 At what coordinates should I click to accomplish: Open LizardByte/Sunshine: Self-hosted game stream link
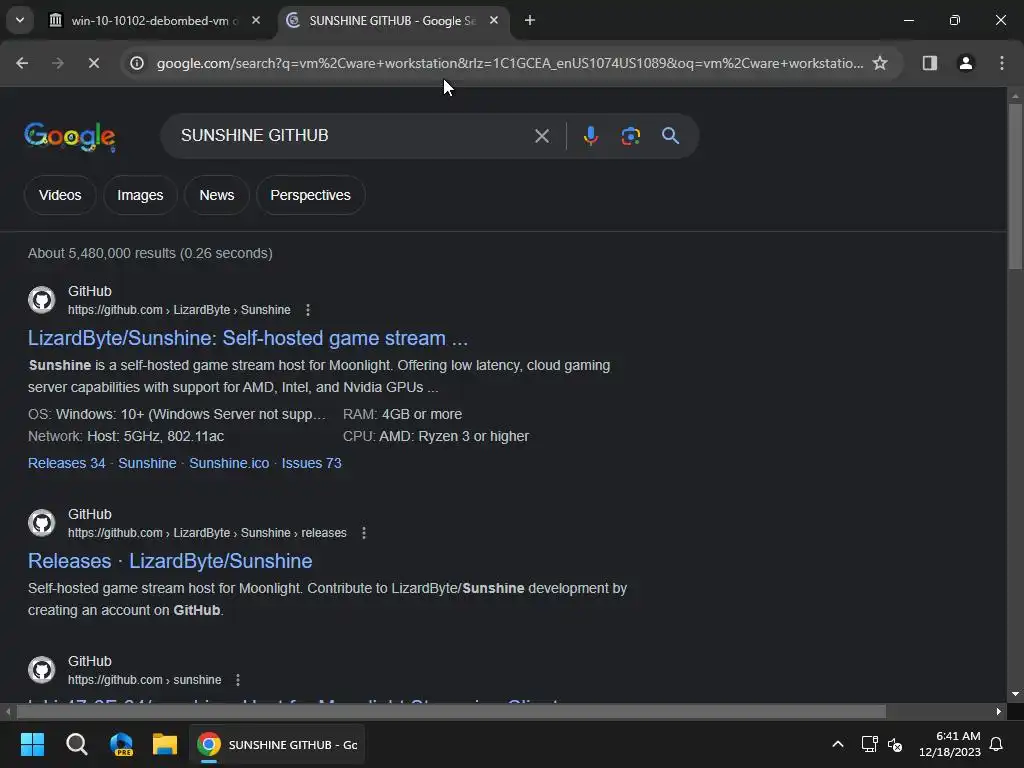click(248, 338)
